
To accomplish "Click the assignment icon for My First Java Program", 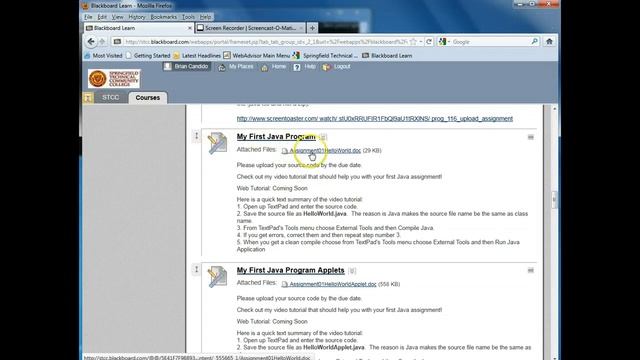I will pos(218,143).
